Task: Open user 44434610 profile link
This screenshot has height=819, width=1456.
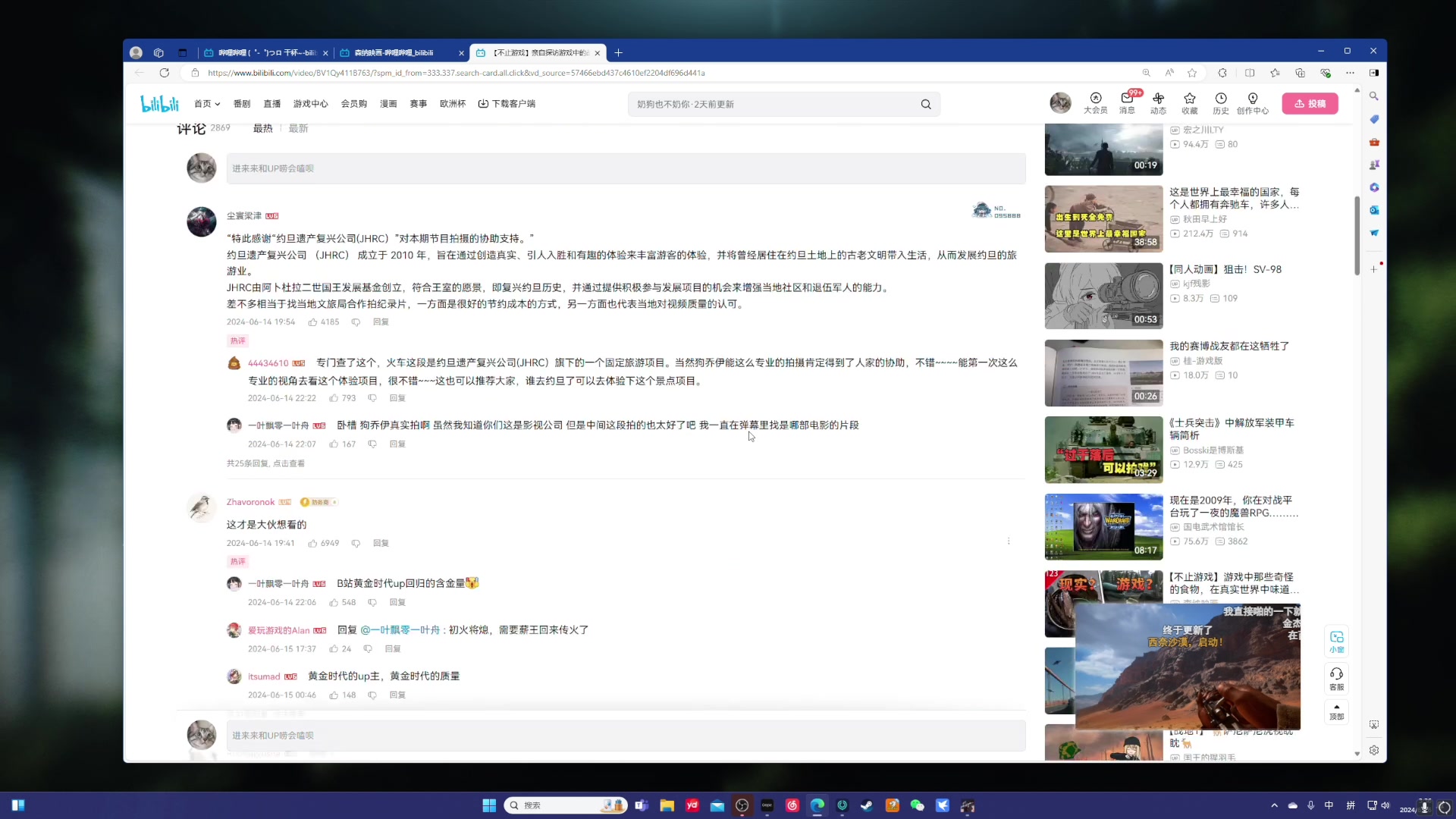Action: point(268,363)
